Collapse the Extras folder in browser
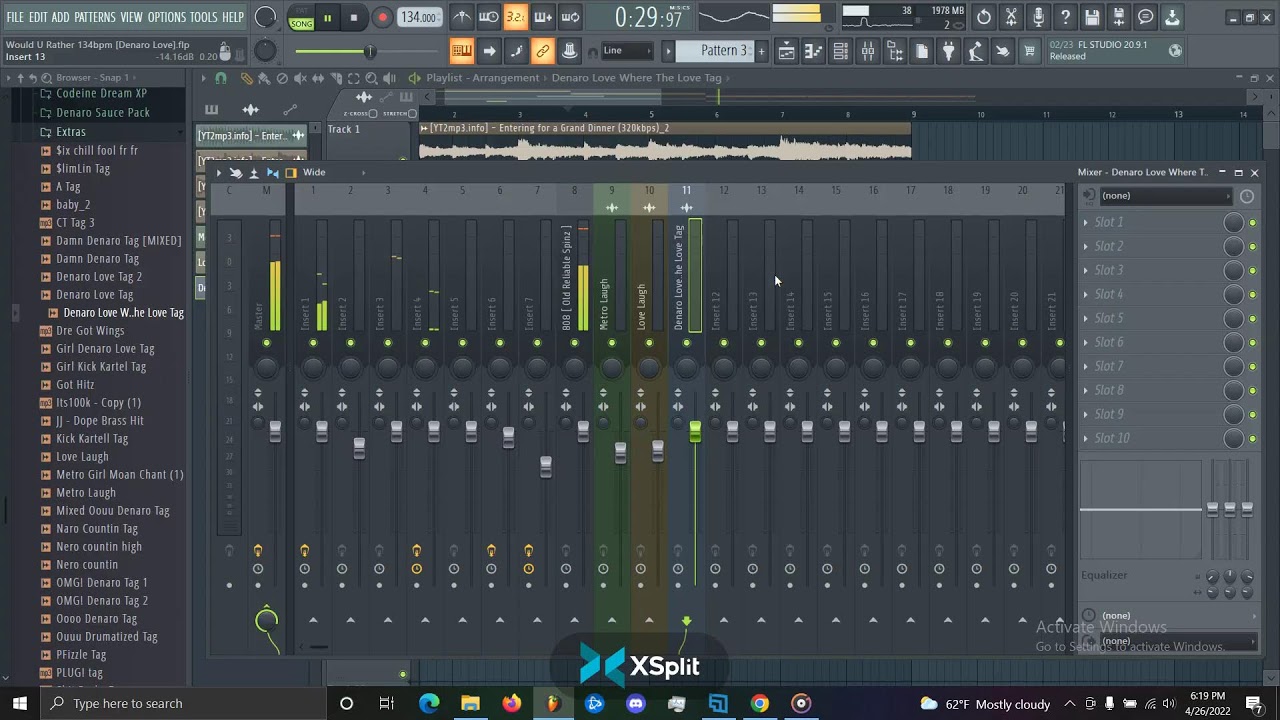This screenshot has height=720, width=1280. [70, 132]
